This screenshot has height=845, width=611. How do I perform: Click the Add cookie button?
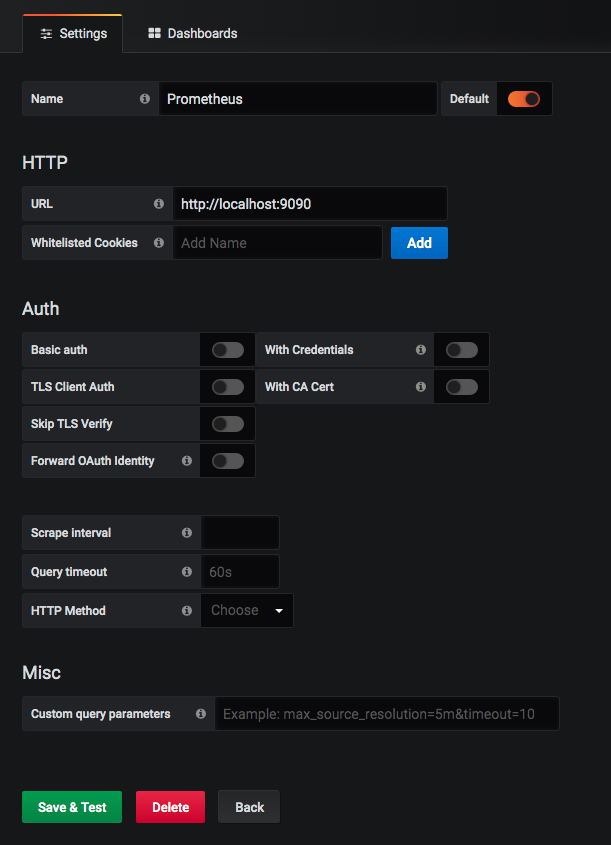point(419,243)
